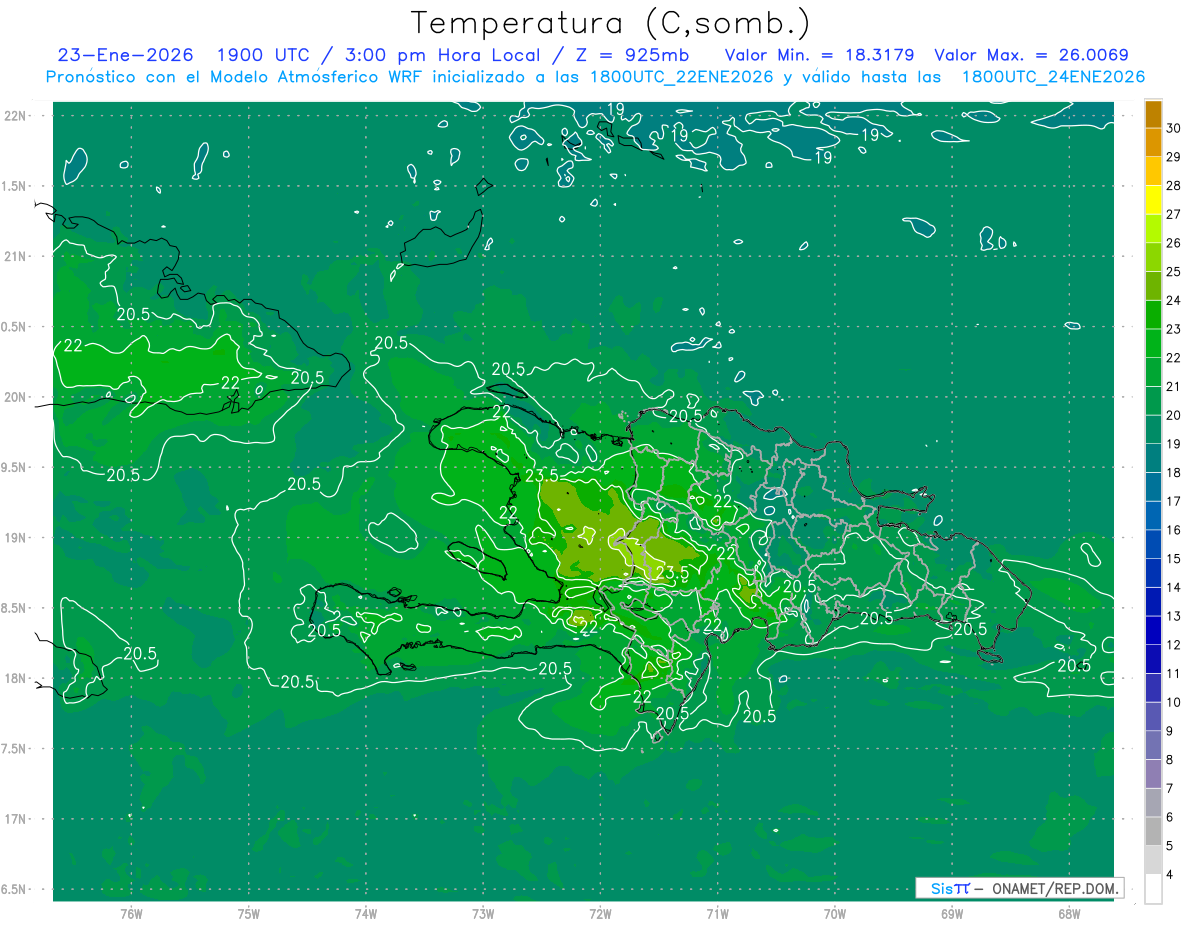Click the "76W" longitude axis label
Screen dimensions: 1200x927
click(131, 913)
